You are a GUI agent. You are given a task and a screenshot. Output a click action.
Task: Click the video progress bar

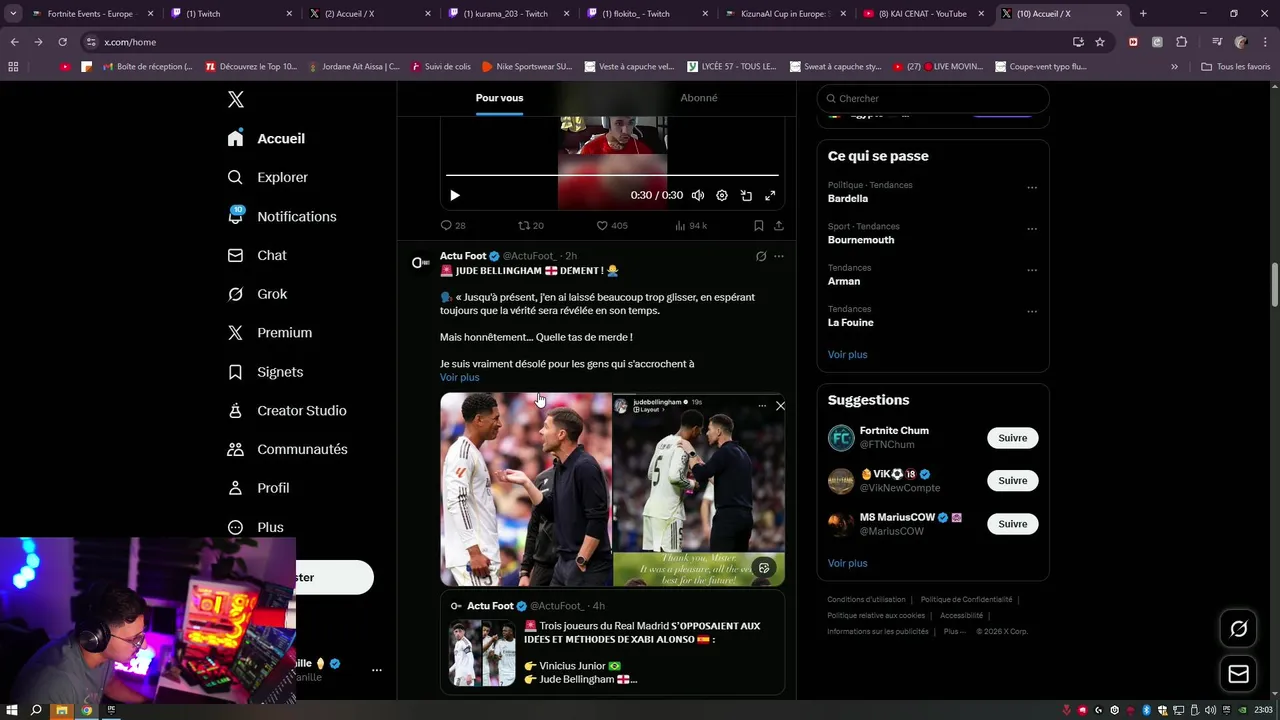pos(612,175)
